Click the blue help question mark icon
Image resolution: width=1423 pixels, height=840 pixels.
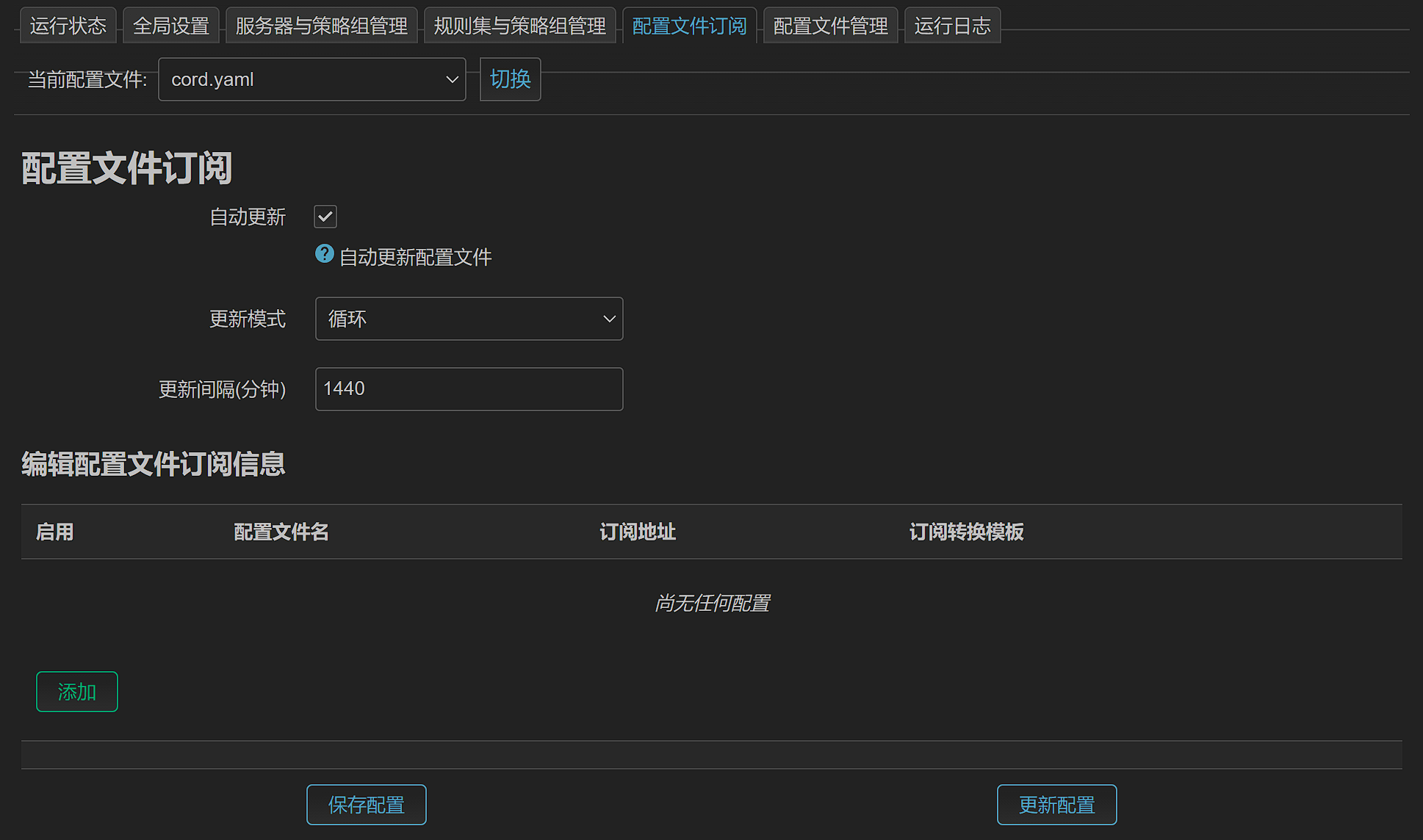pos(324,254)
